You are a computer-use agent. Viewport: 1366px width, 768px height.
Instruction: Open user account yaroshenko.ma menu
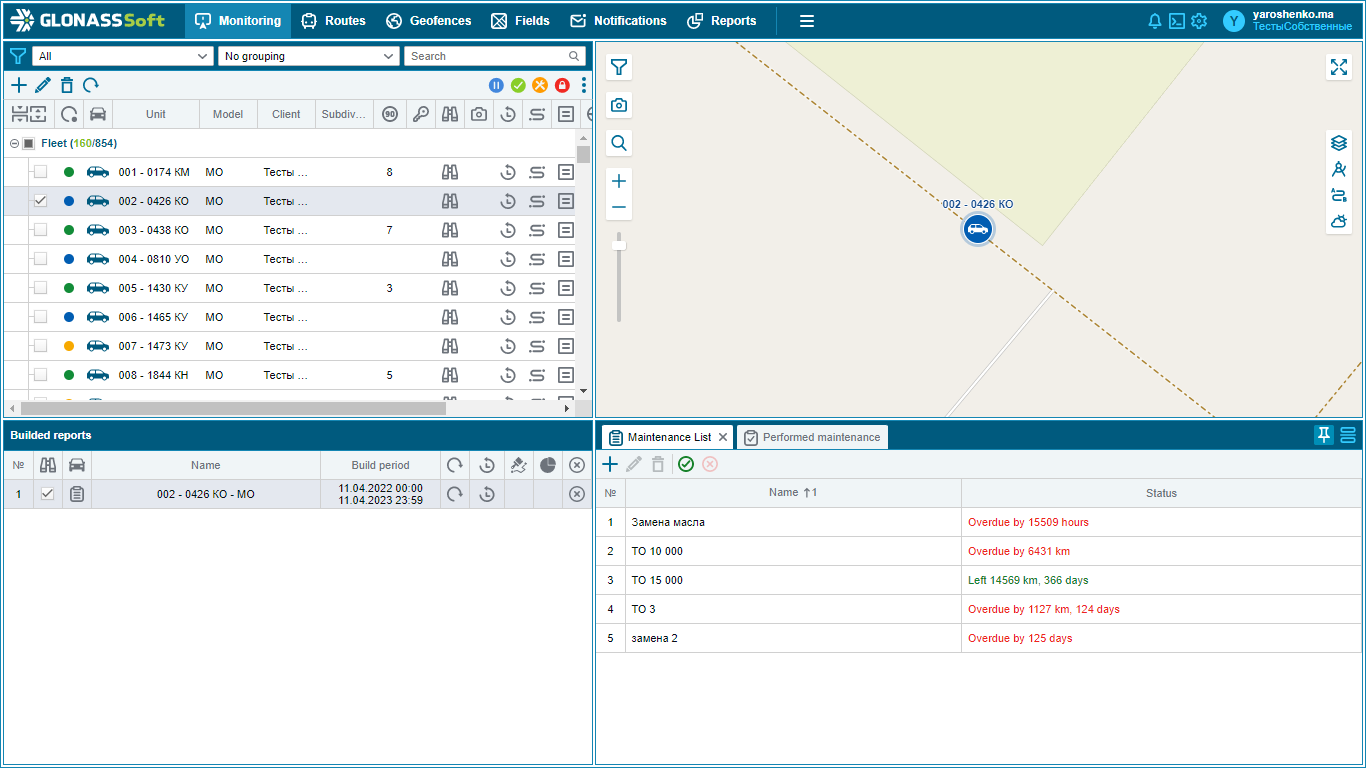tap(1288, 21)
